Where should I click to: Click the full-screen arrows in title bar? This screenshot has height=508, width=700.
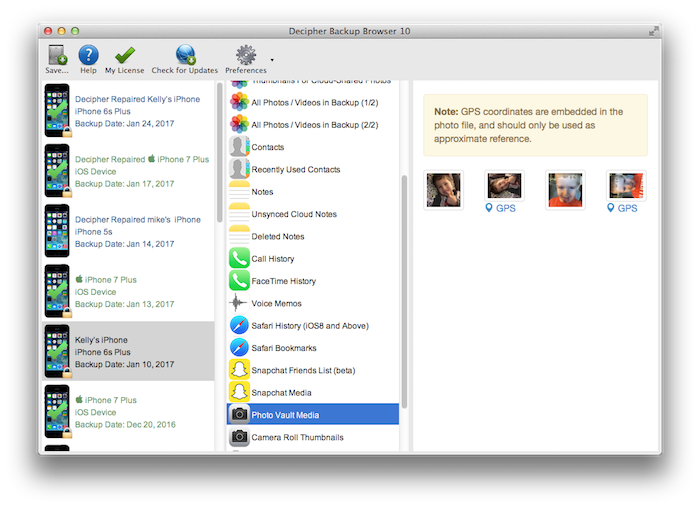653,31
